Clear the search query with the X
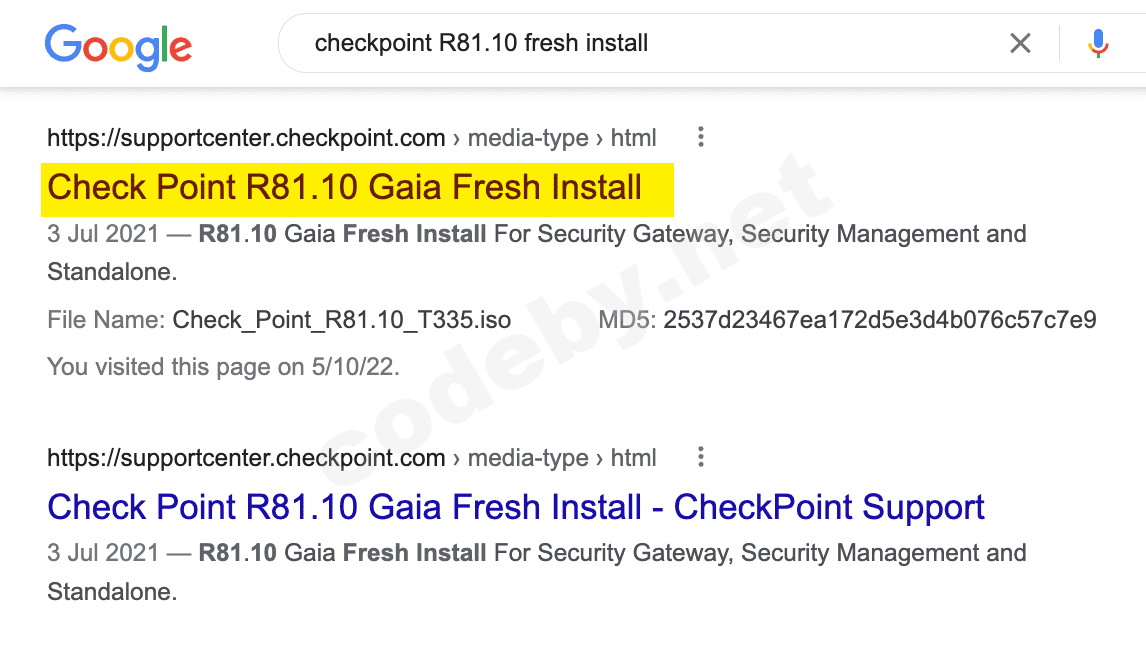Image resolution: width=1146 pixels, height=659 pixels. [1020, 43]
